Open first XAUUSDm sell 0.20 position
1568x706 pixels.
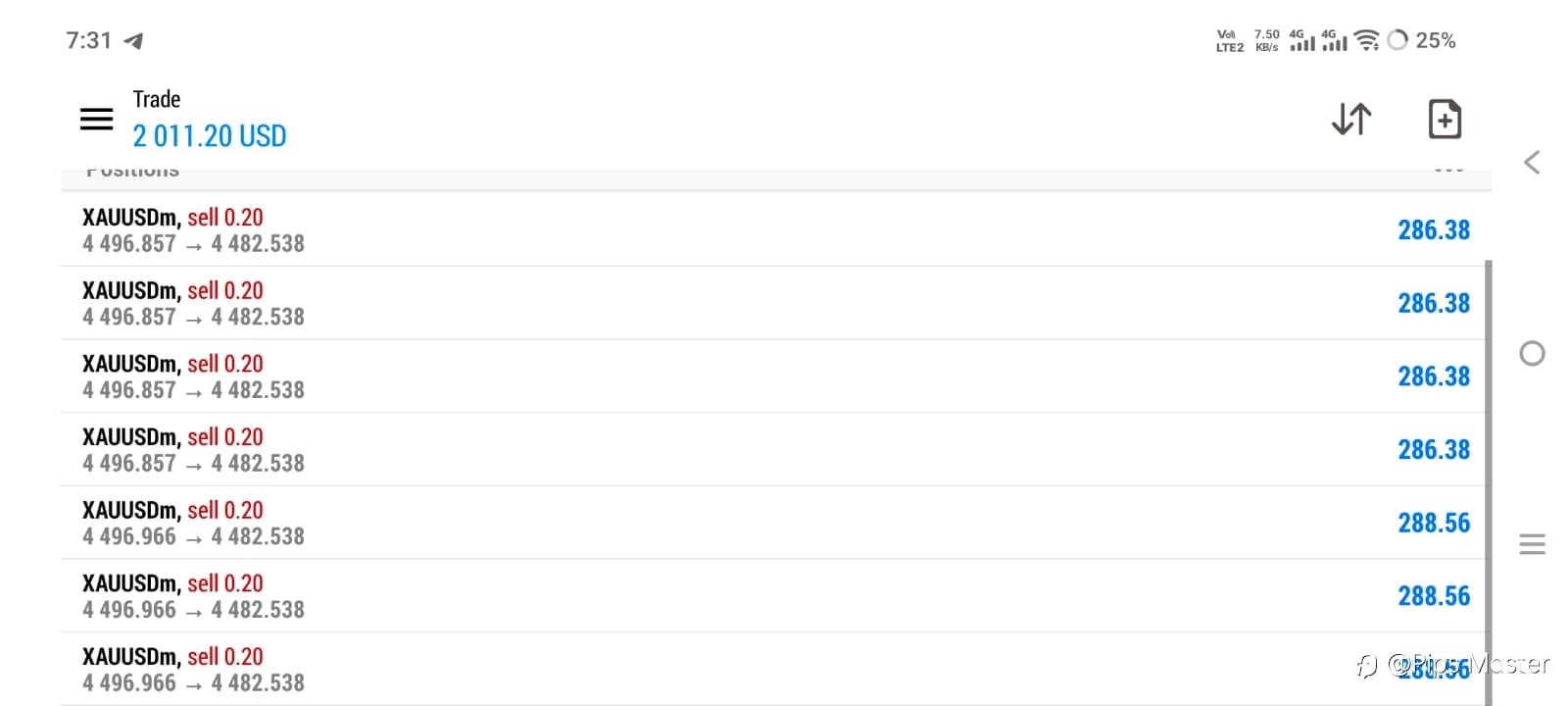click(x=775, y=229)
